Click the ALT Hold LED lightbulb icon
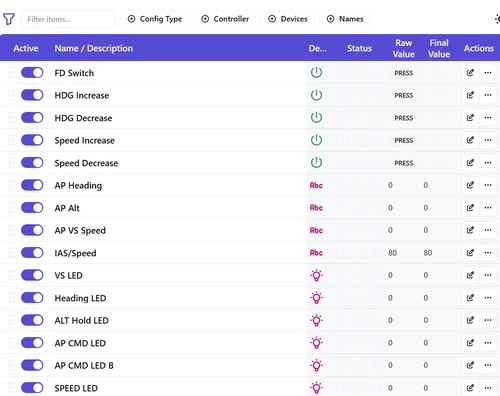 (316, 320)
